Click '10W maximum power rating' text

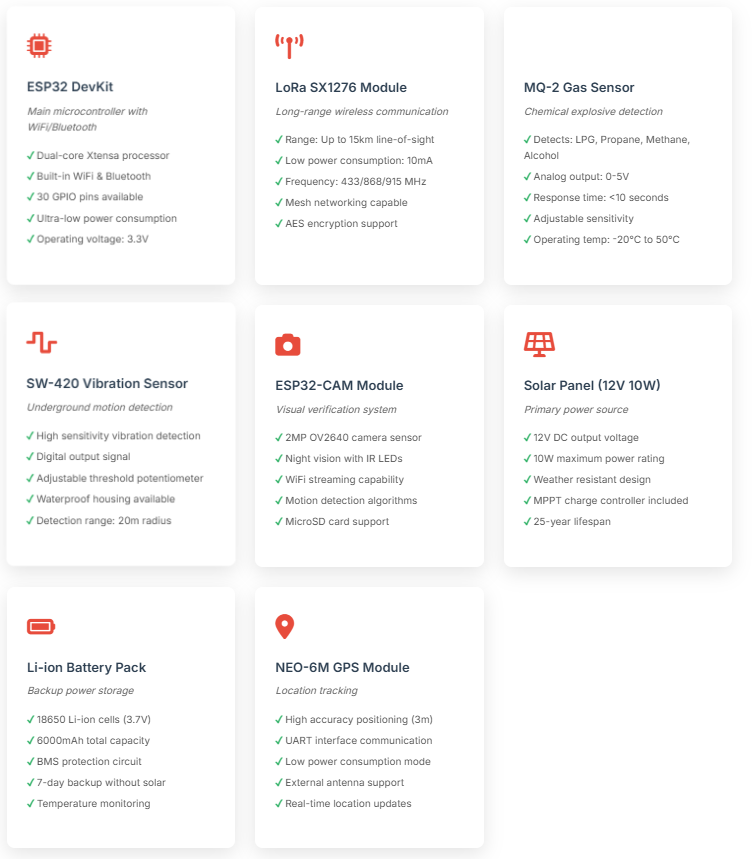599,459
